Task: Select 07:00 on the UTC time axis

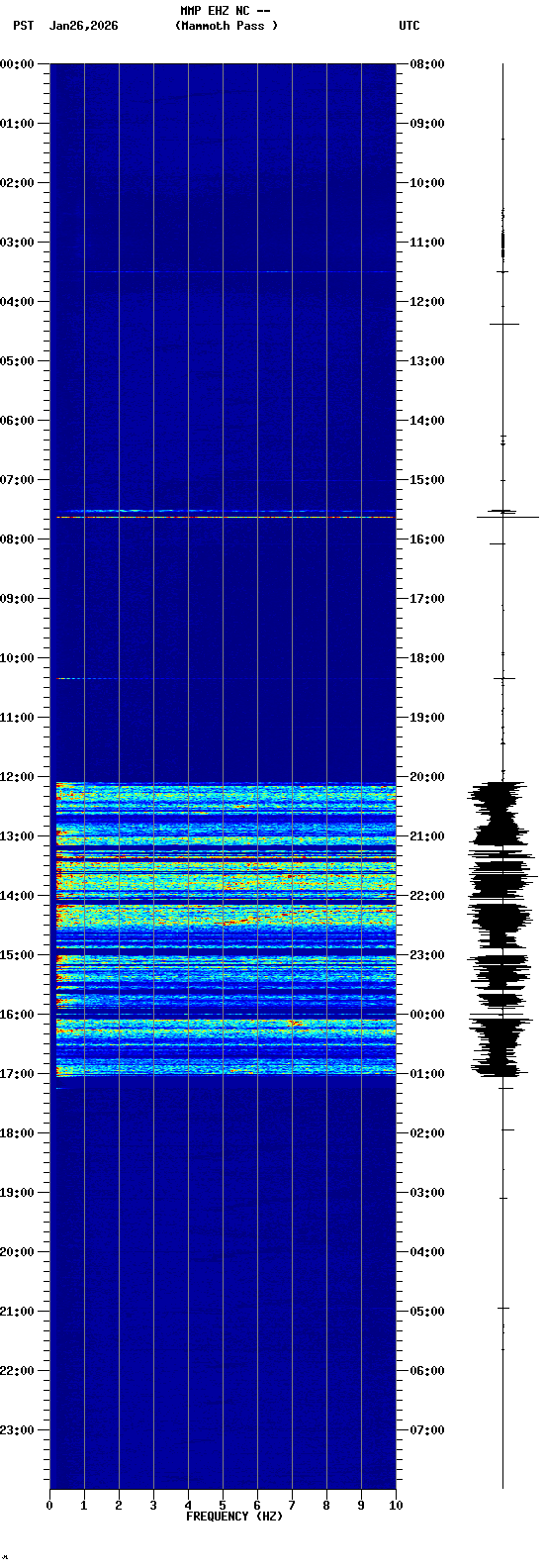Action: [x=427, y=1430]
